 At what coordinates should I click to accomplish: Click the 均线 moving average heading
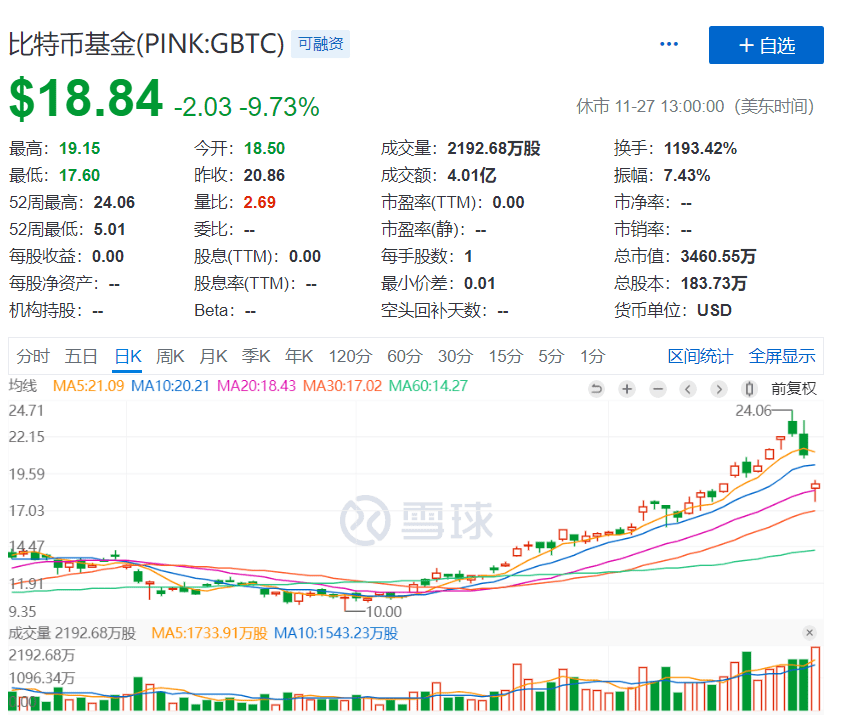23,386
